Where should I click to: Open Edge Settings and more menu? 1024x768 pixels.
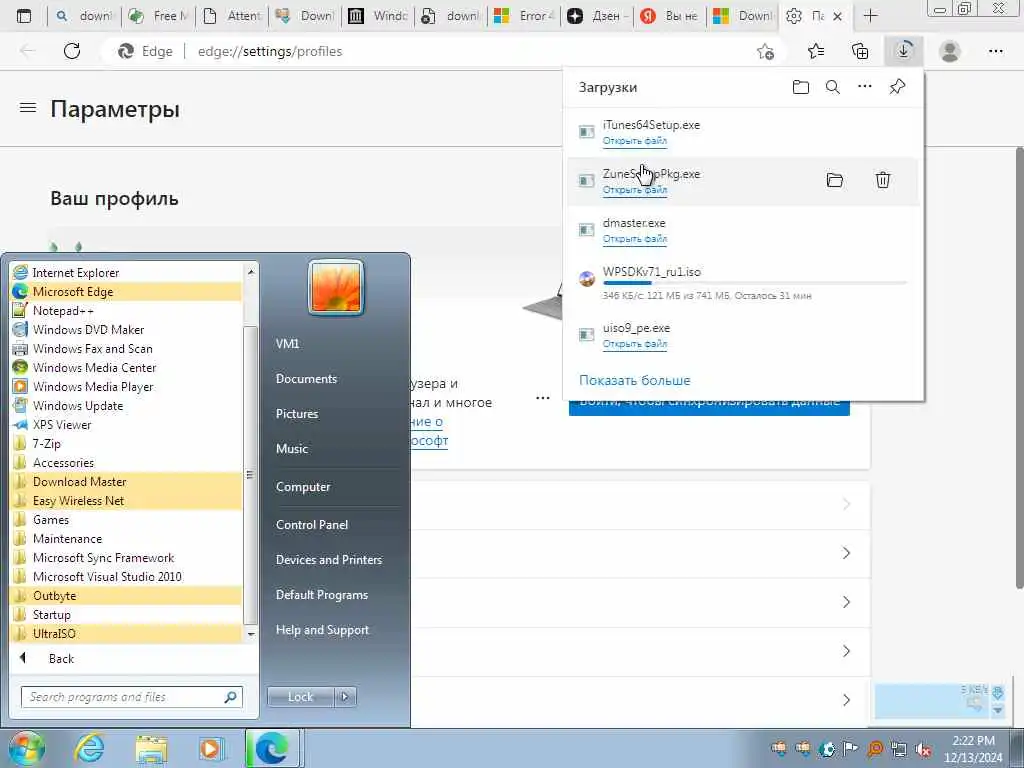coord(995,51)
